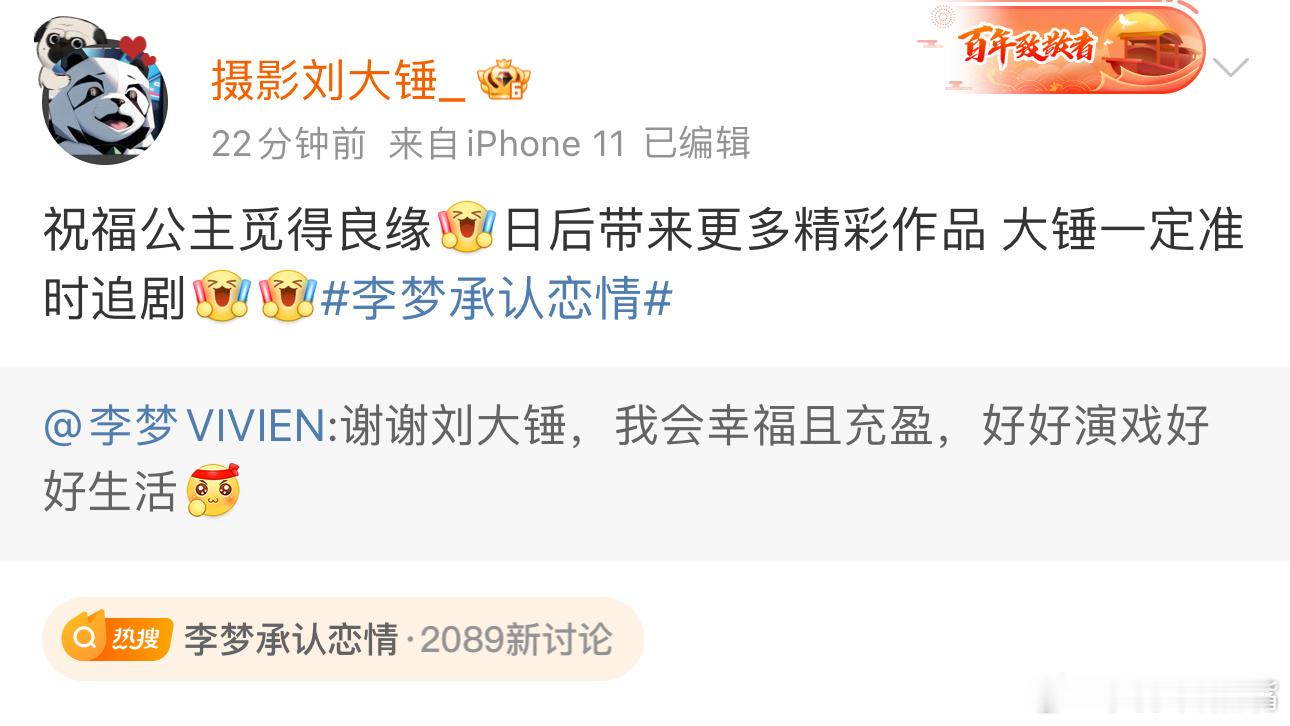Expand the post options chevron at top right
The image size is (1290, 726).
pos(1230,67)
